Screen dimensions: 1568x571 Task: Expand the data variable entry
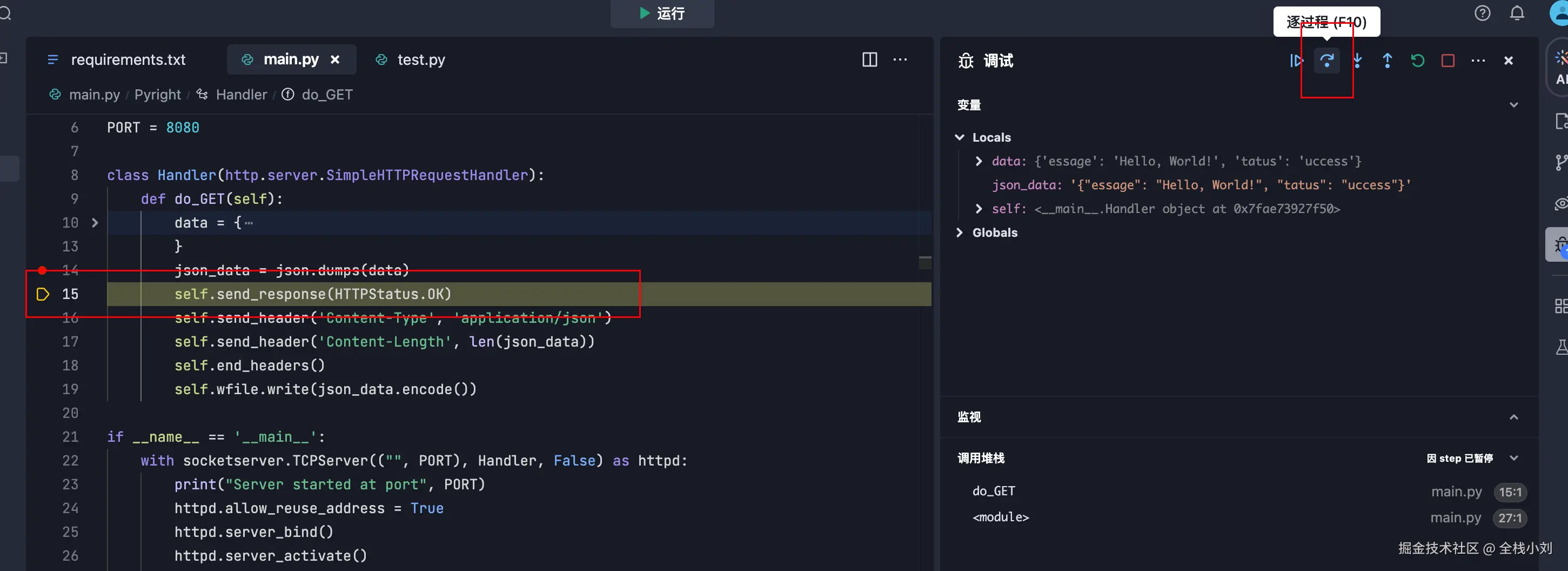(x=978, y=161)
